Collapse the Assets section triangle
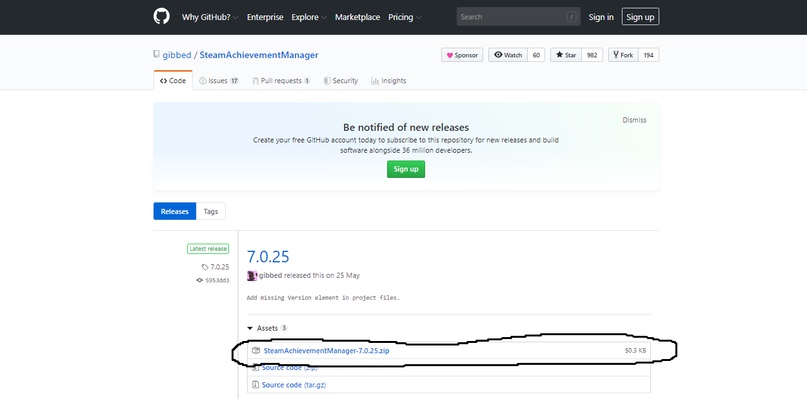 [250, 328]
